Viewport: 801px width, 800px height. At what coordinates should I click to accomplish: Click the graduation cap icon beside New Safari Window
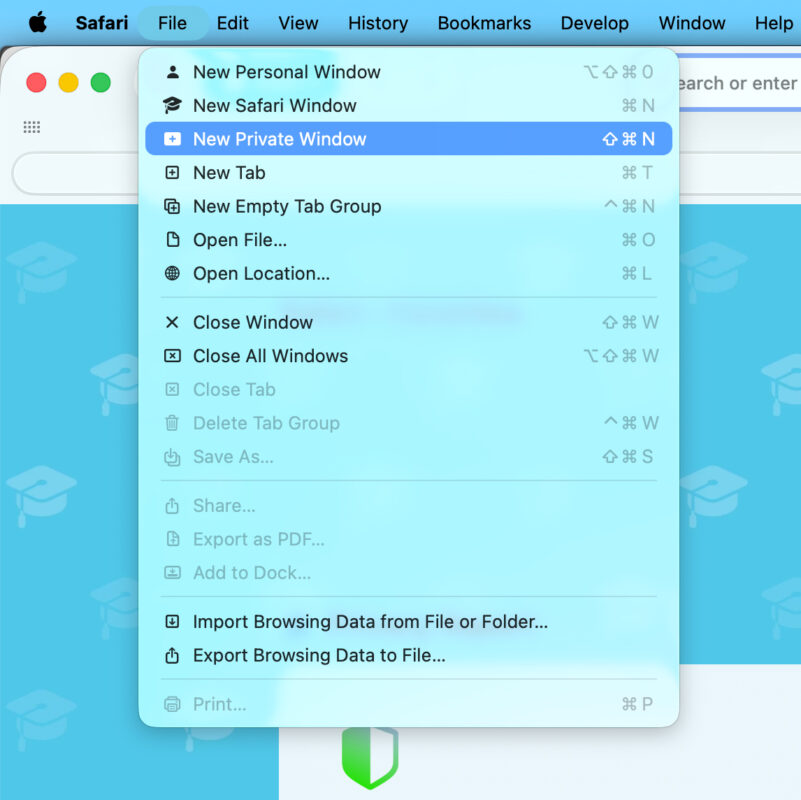172,106
